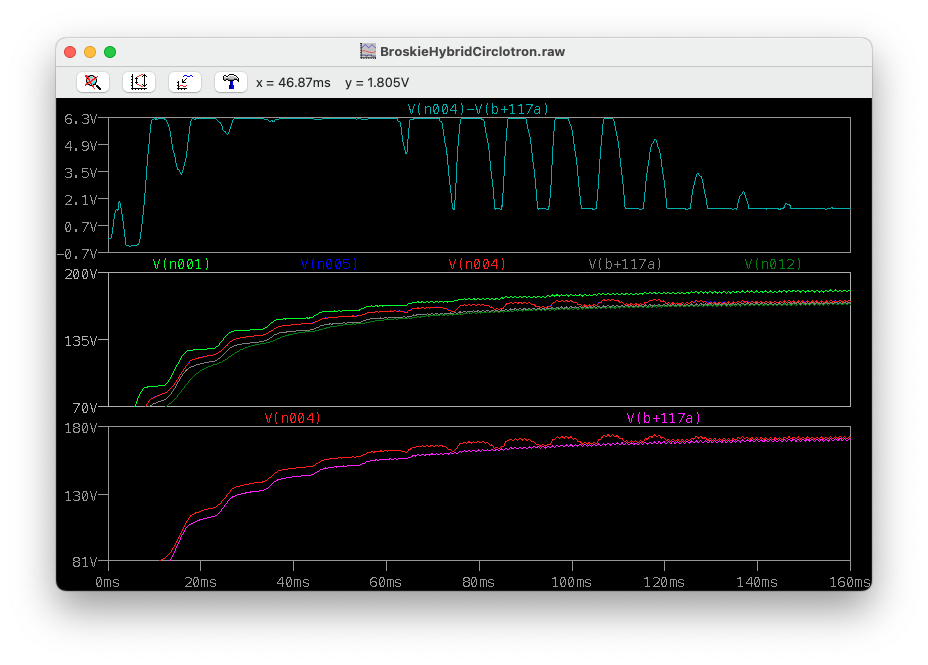Click the 130V bottom-pane axis label
The width and height of the screenshot is (928, 665).
[80, 496]
